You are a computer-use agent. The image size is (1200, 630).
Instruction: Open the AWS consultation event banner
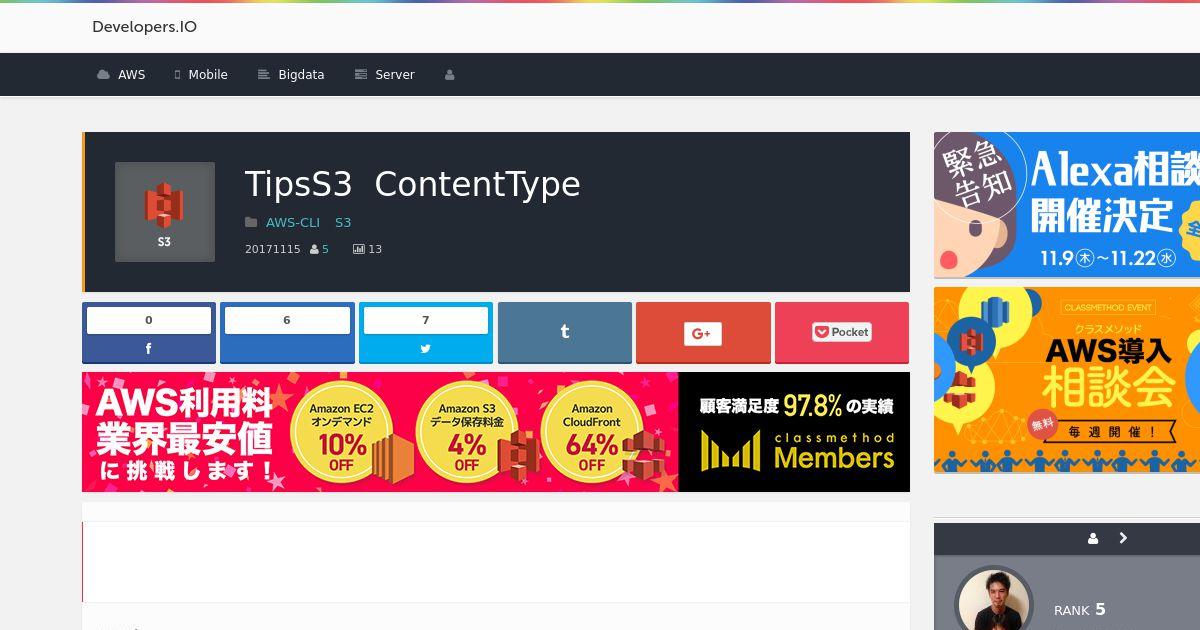[x=1067, y=380]
